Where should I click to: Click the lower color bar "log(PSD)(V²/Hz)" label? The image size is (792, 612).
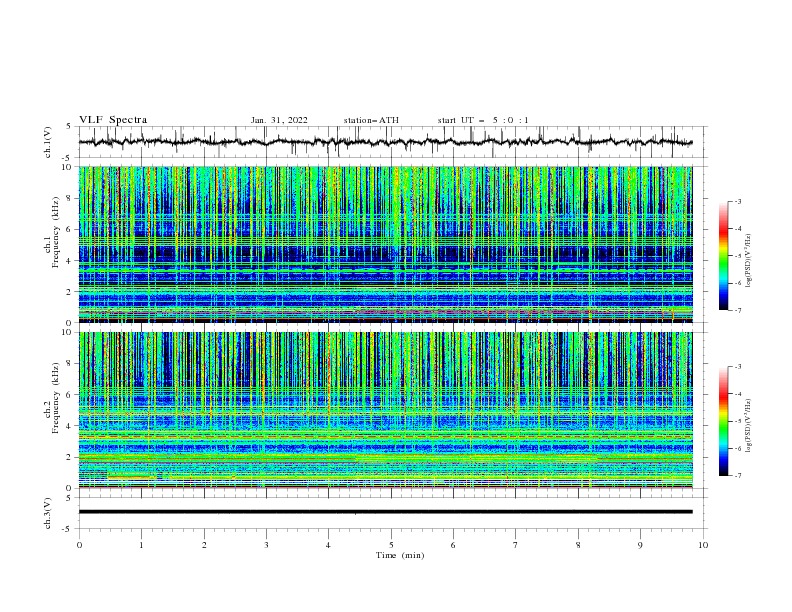point(748,425)
